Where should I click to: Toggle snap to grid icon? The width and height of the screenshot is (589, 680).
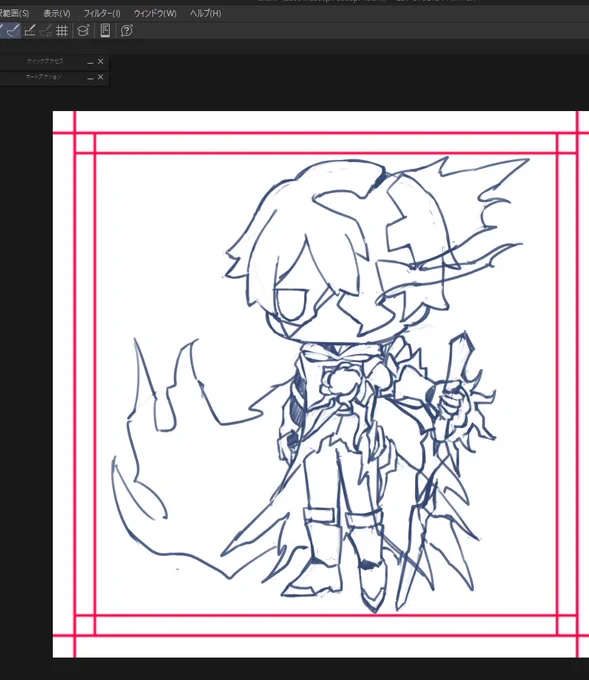[x=62, y=30]
